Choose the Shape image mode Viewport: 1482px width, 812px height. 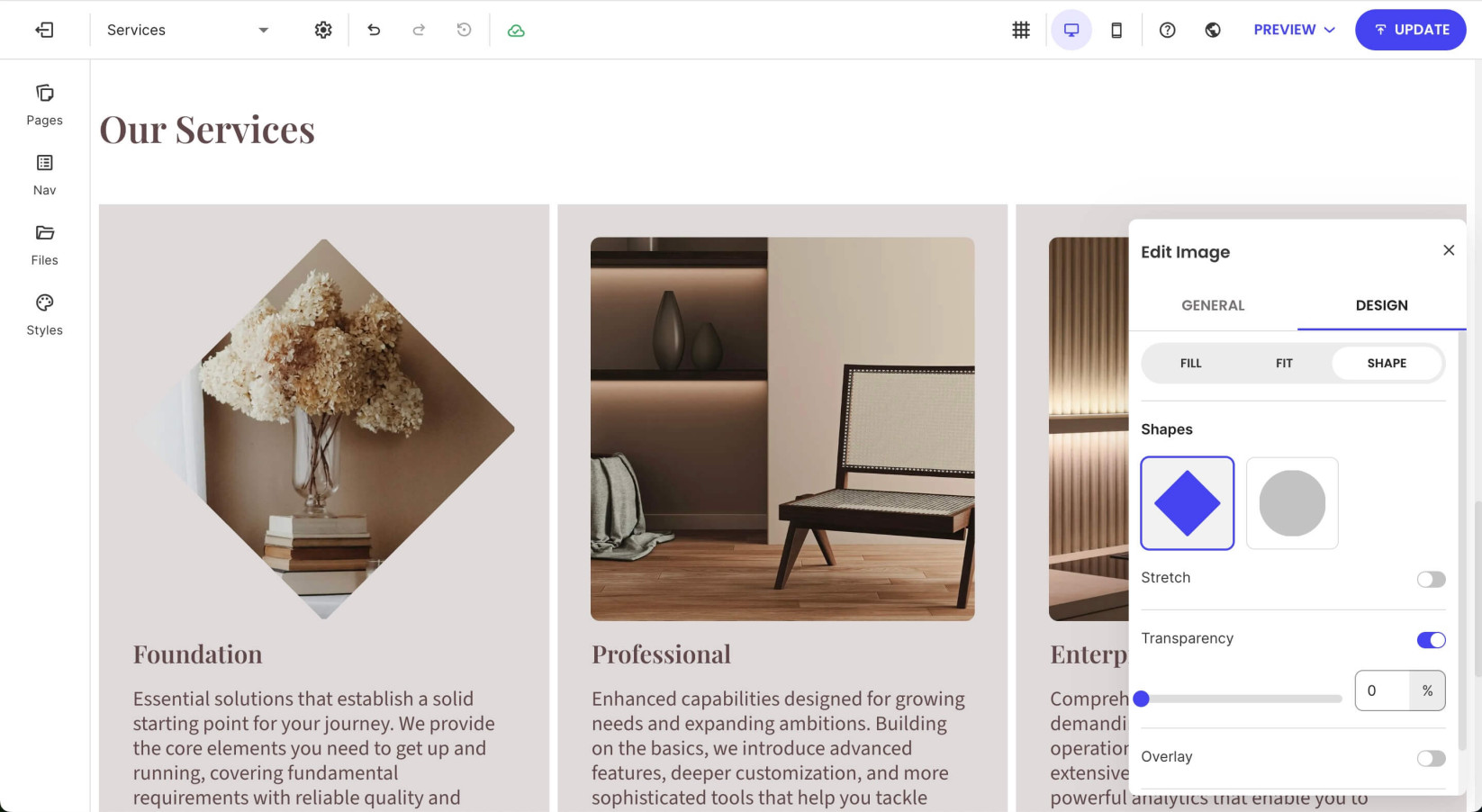1387,363
